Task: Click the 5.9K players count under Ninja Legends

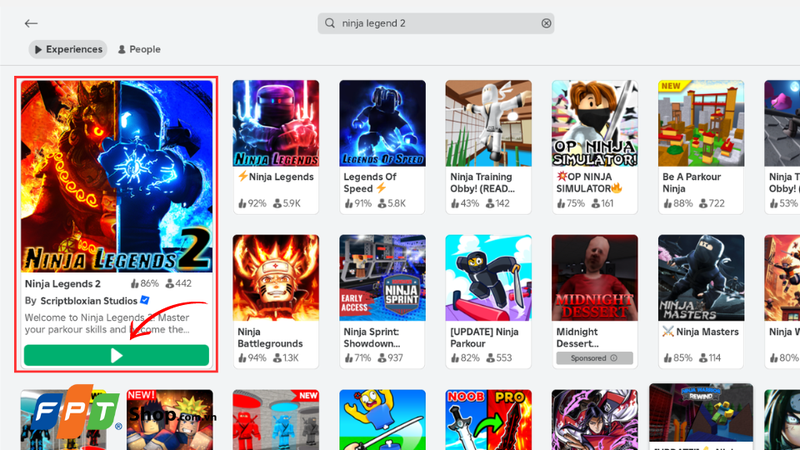Action: coord(287,204)
